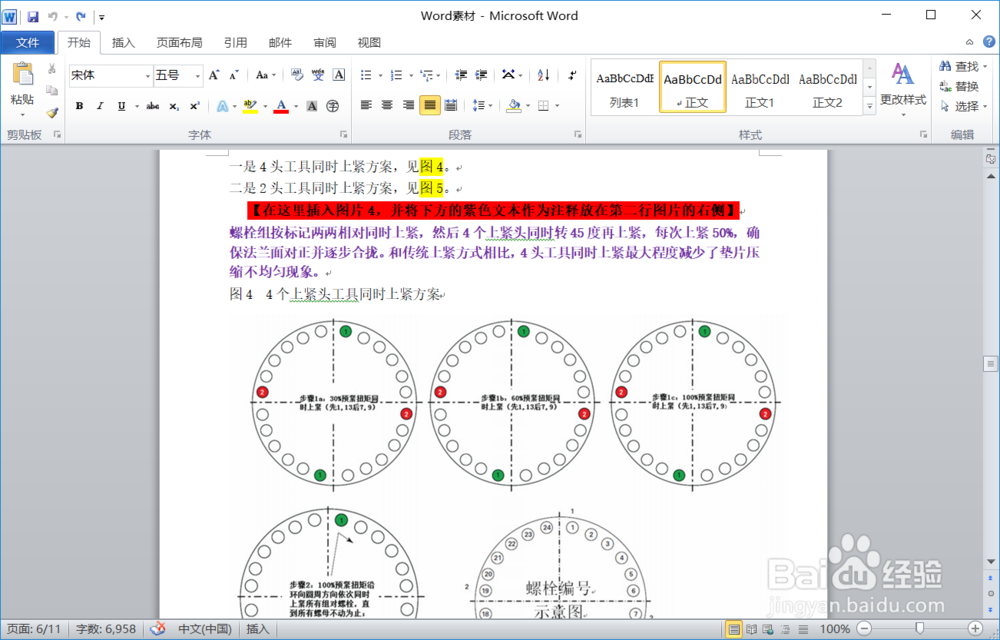This screenshot has width=1000, height=640.
Task: Switch to full screen reading view
Action: 751,629
